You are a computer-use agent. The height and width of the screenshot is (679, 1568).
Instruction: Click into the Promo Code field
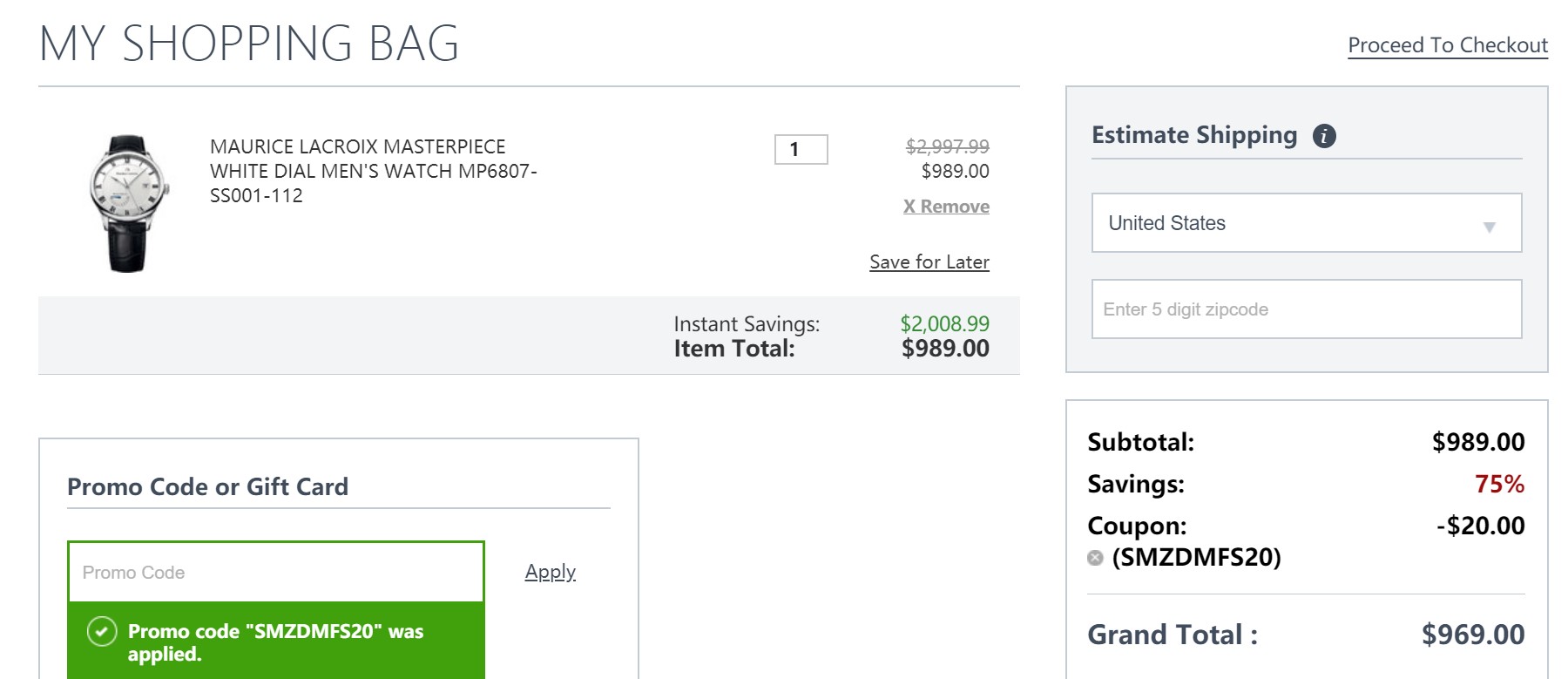(x=275, y=573)
